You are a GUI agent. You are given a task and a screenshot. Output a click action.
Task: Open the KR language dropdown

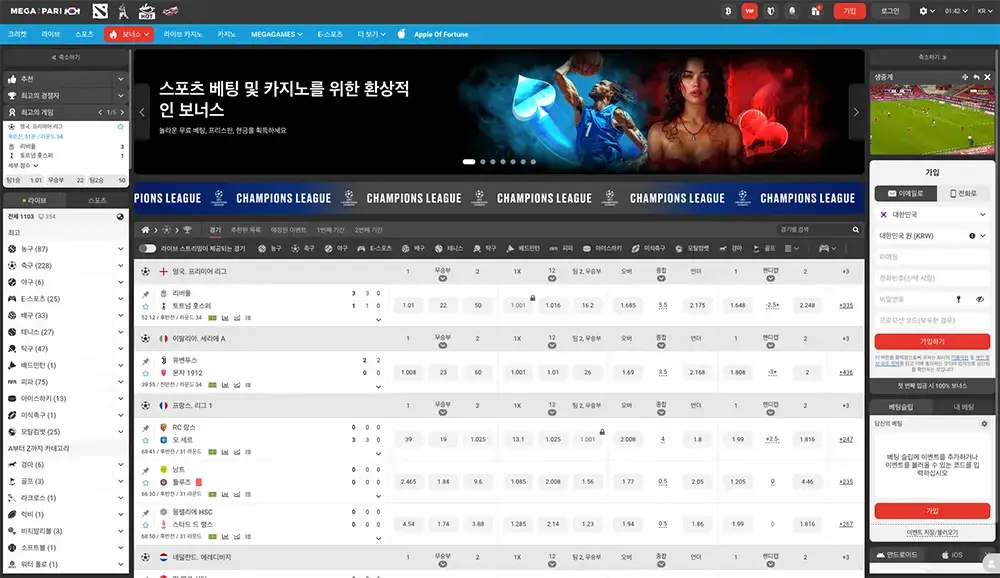tap(985, 11)
